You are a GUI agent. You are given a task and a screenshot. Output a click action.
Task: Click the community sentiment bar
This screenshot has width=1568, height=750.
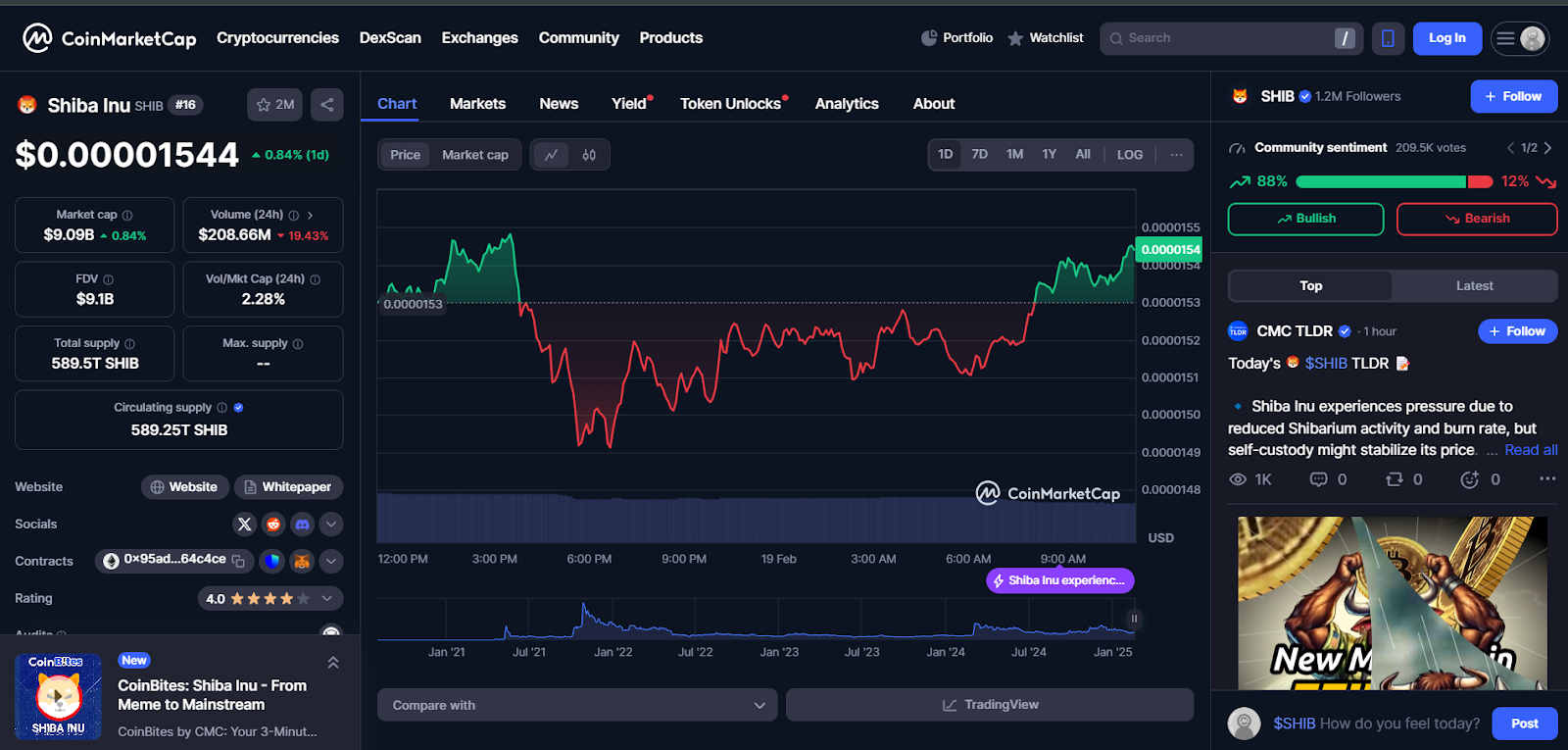click(1394, 181)
